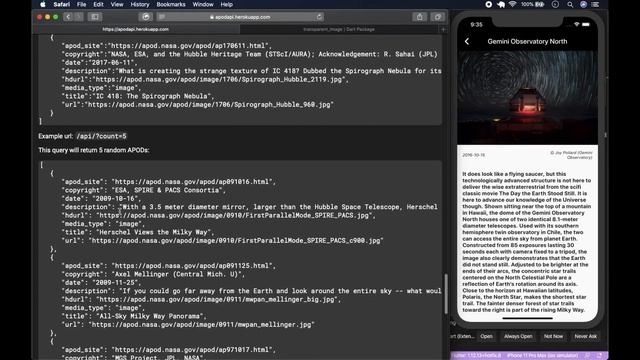The width and height of the screenshot is (640, 360).
Task: Tap the back arrow in the simulator app
Action: (467, 41)
